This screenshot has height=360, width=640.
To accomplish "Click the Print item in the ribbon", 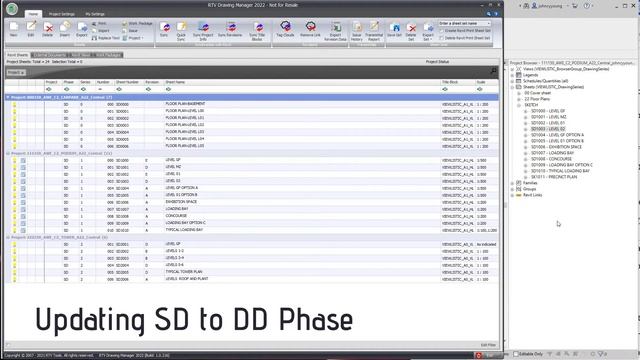I will pos(99,24).
